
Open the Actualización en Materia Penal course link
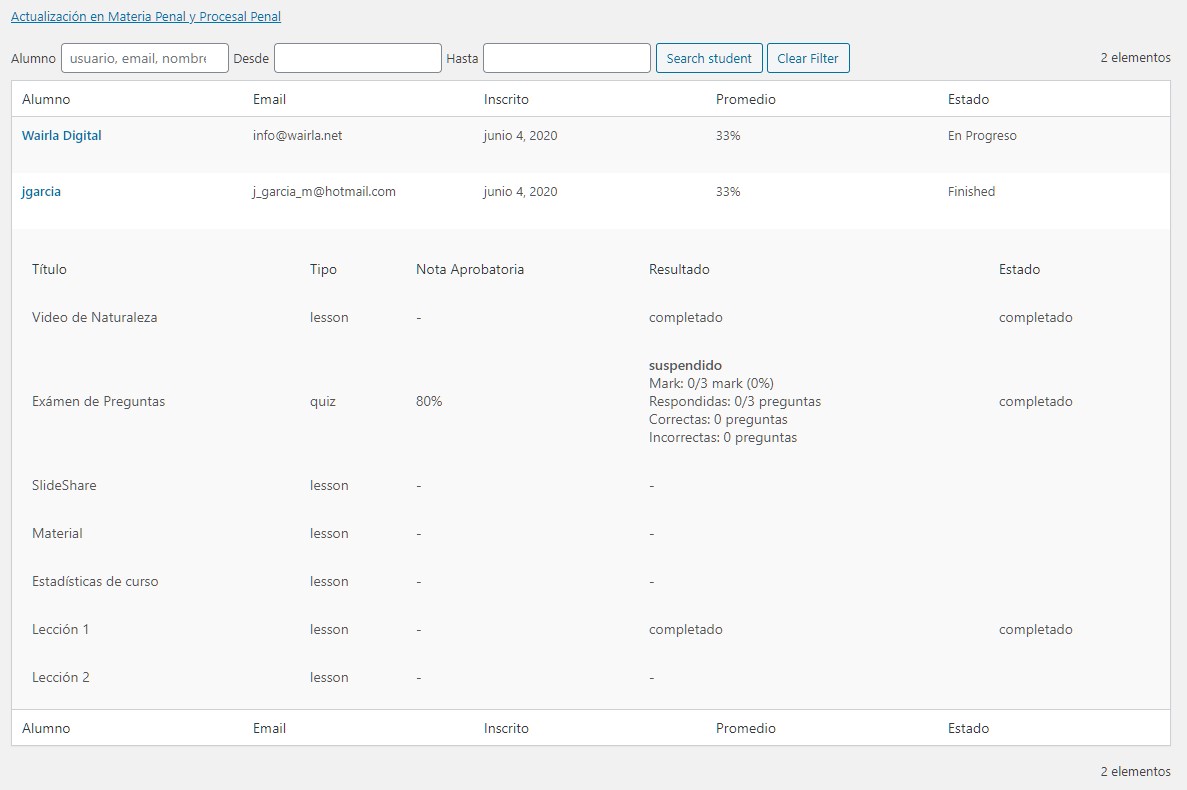pyautogui.click(x=145, y=17)
